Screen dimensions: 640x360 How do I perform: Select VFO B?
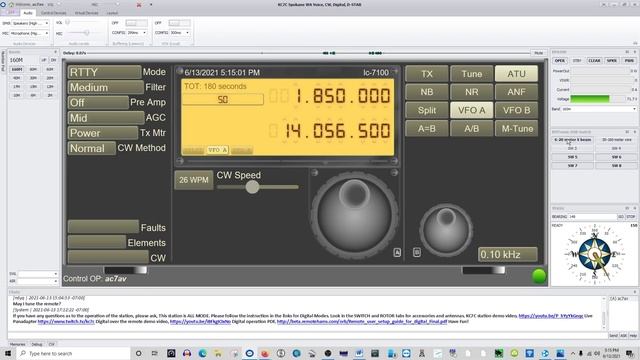(x=516, y=110)
